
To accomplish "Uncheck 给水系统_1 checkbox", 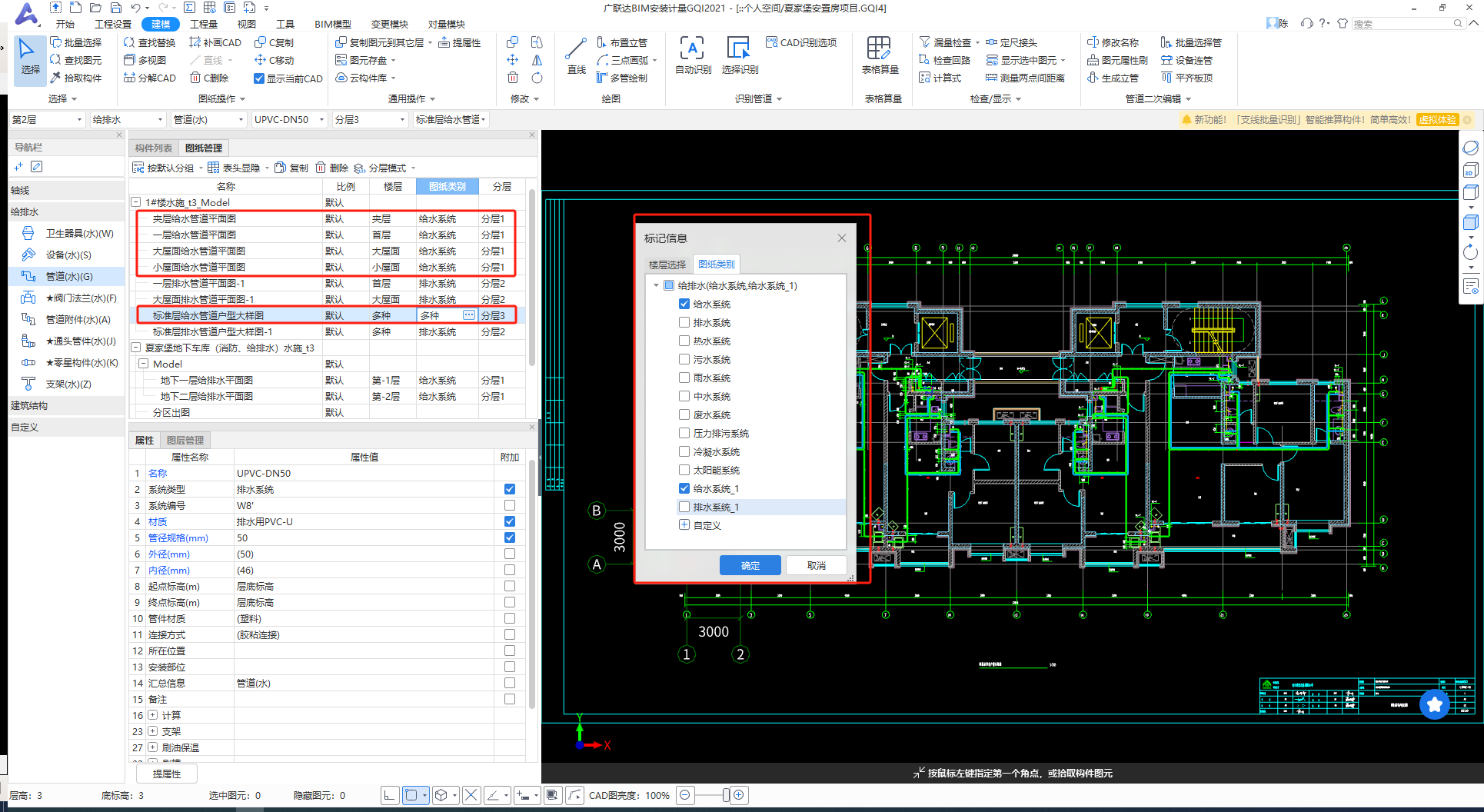I will point(684,488).
